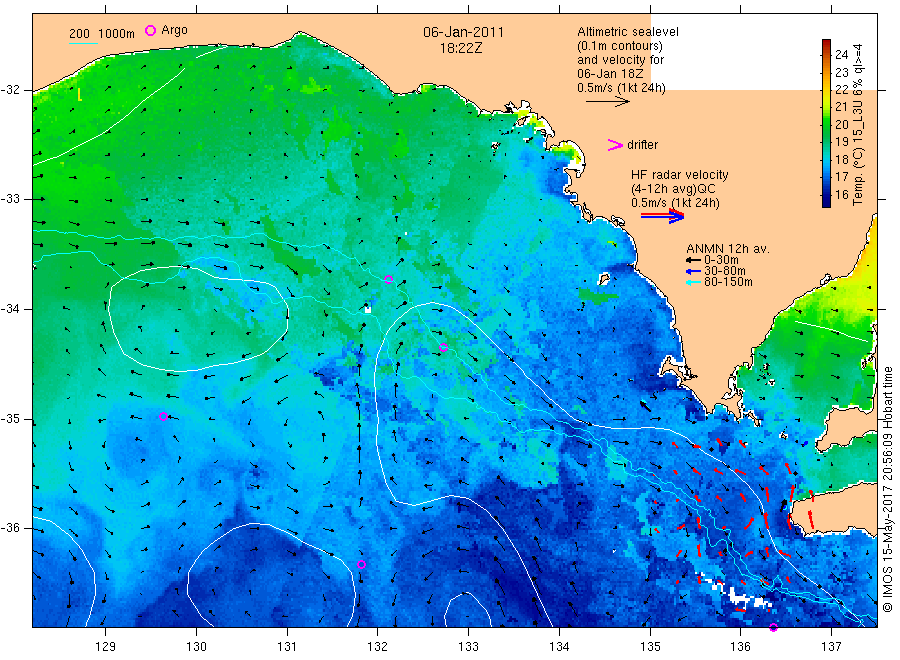This screenshot has width=900, height=660.
Task: Click the '80-150m' depth range label
Action: click(x=728, y=282)
